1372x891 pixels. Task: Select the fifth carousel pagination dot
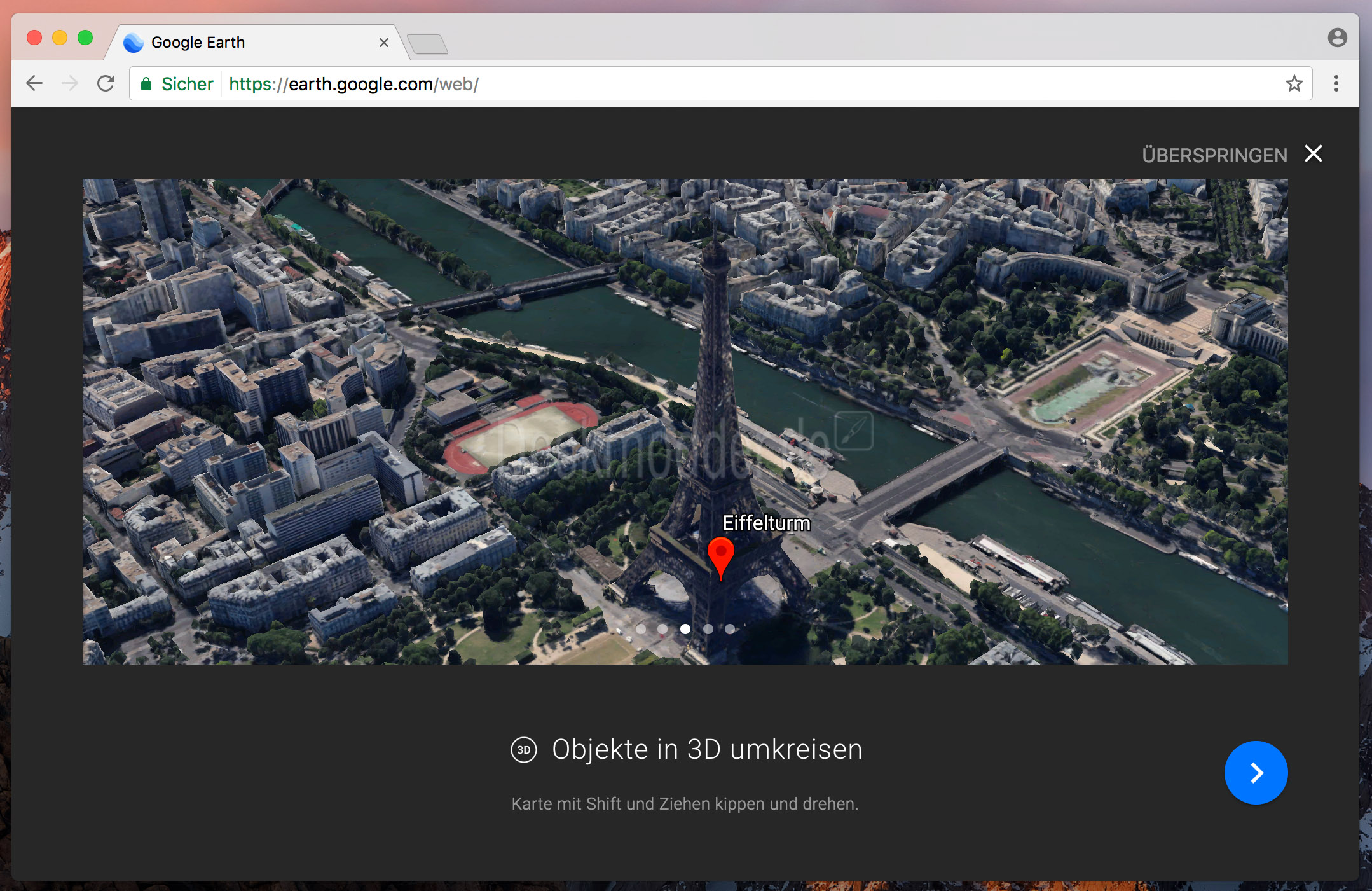(730, 629)
